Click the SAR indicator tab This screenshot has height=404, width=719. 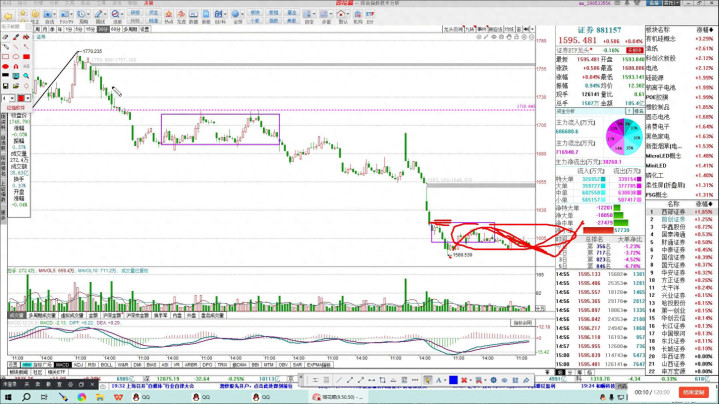[297, 365]
